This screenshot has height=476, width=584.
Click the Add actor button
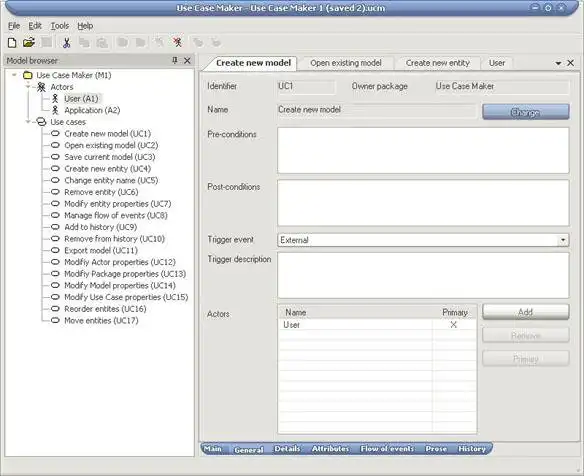(x=526, y=312)
